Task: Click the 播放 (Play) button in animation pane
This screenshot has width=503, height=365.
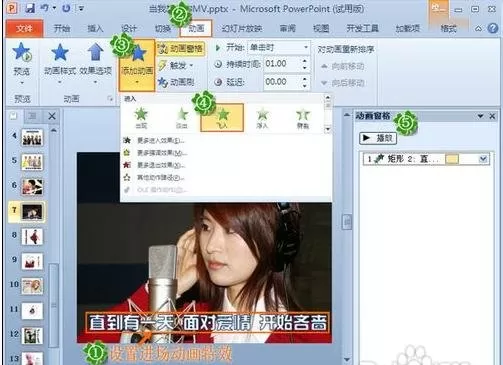Action: pyautogui.click(x=378, y=138)
